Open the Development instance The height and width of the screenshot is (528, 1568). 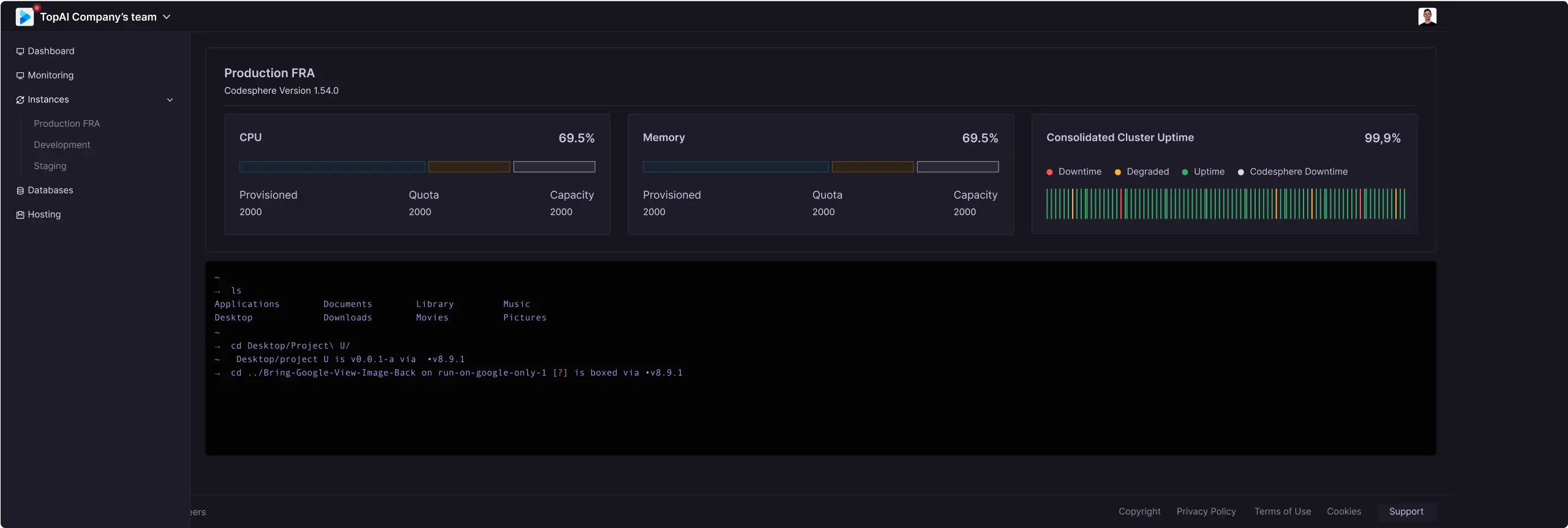[x=62, y=145]
